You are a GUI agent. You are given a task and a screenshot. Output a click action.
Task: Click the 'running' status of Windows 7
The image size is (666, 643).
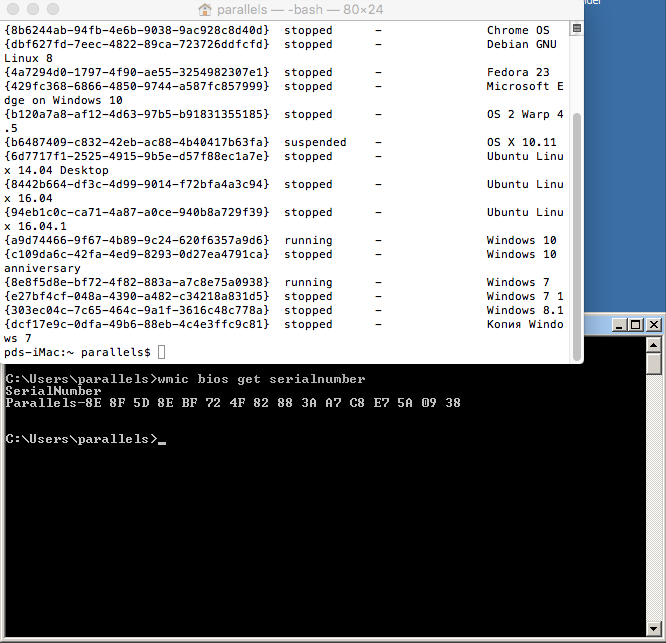308,282
